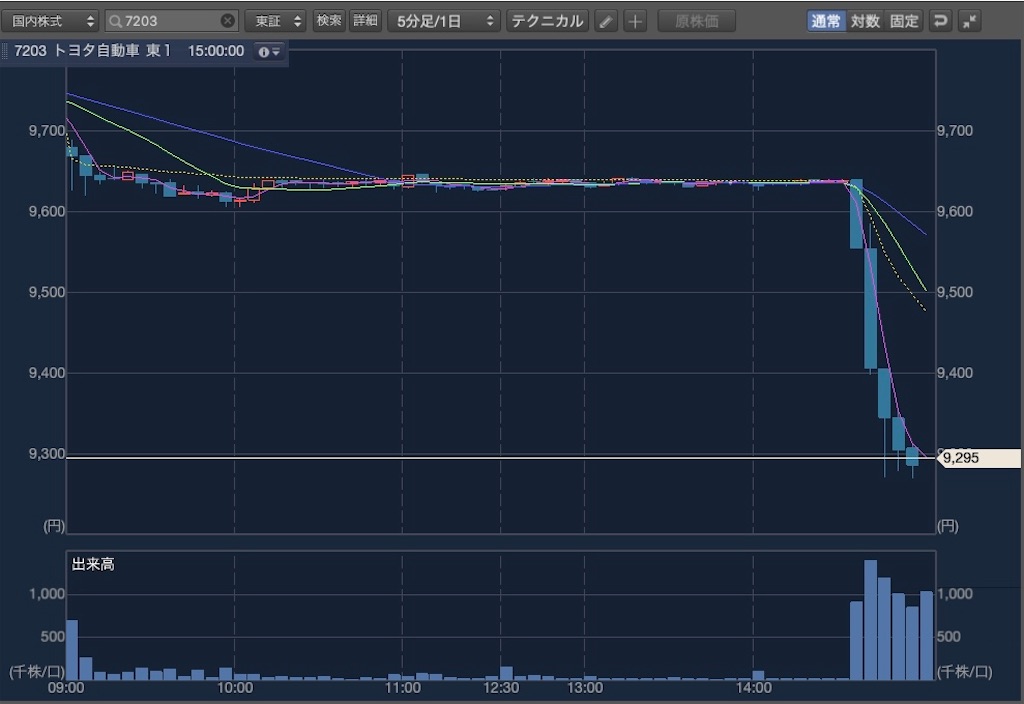
Task: Click the 検索 button
Action: pyautogui.click(x=328, y=21)
